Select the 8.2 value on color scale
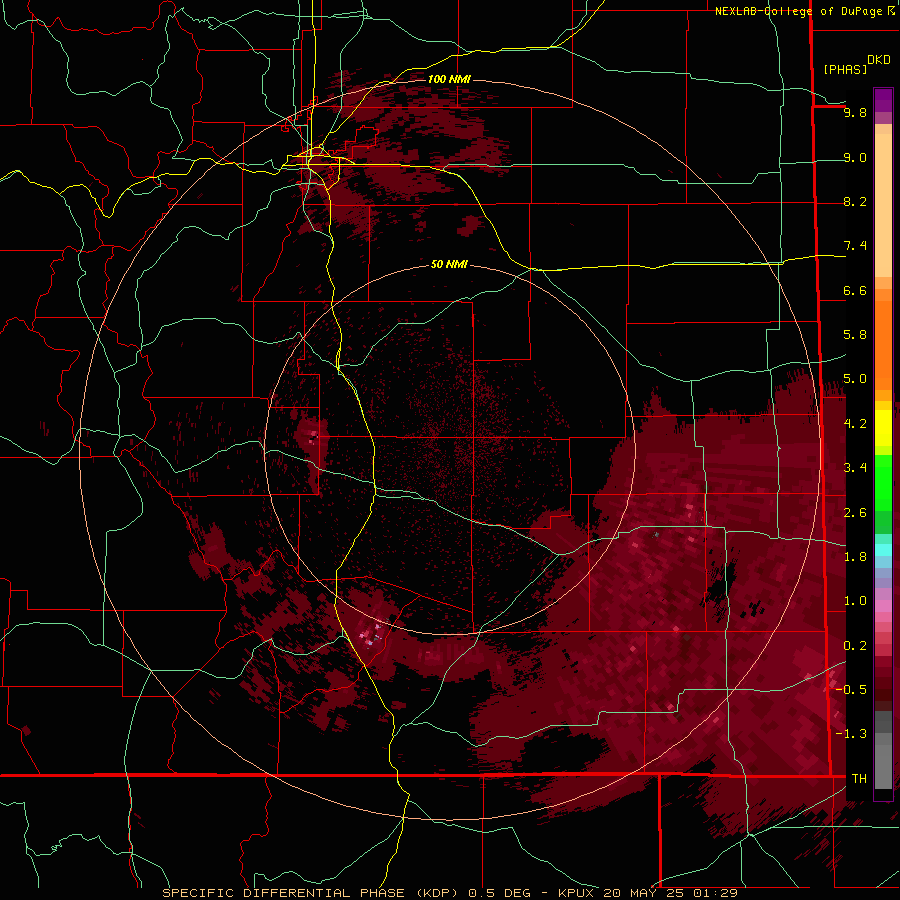The image size is (900, 900). pos(855,201)
